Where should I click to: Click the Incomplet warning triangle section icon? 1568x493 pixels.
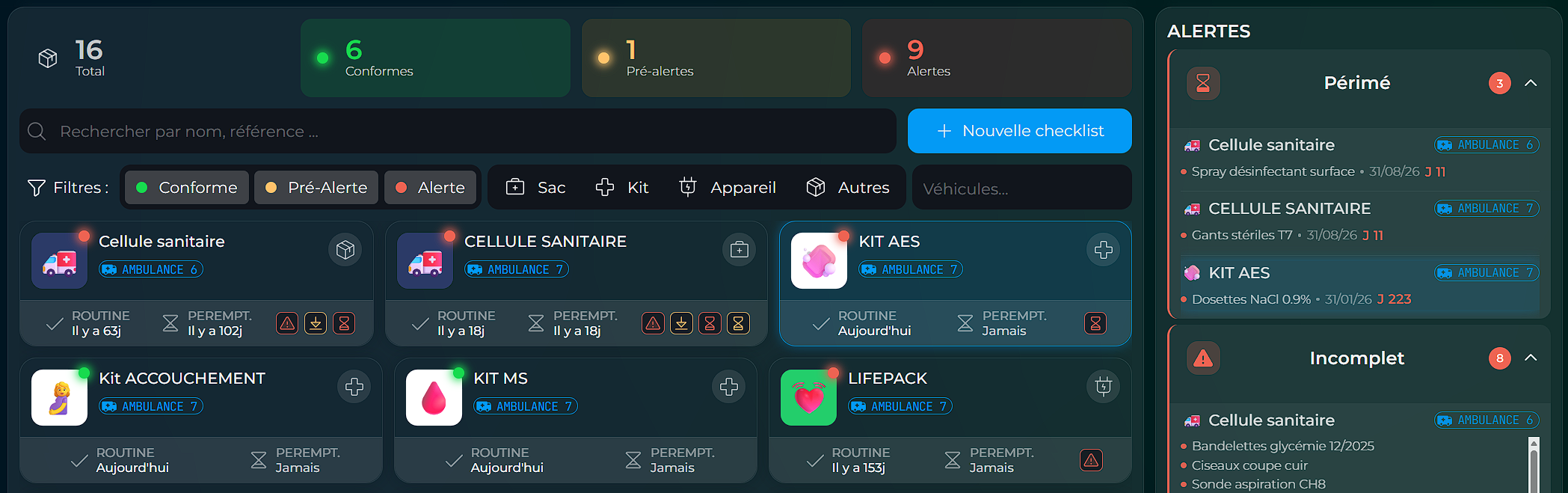pos(1203,358)
